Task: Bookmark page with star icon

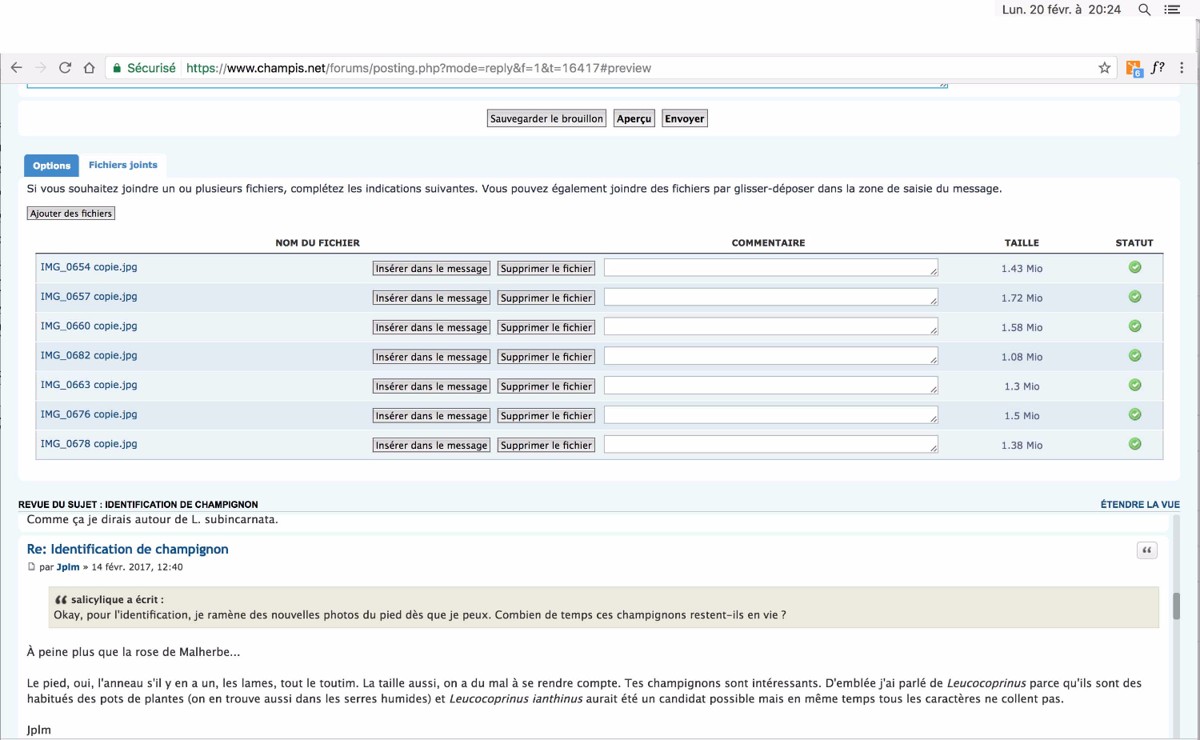Action: [x=1104, y=68]
